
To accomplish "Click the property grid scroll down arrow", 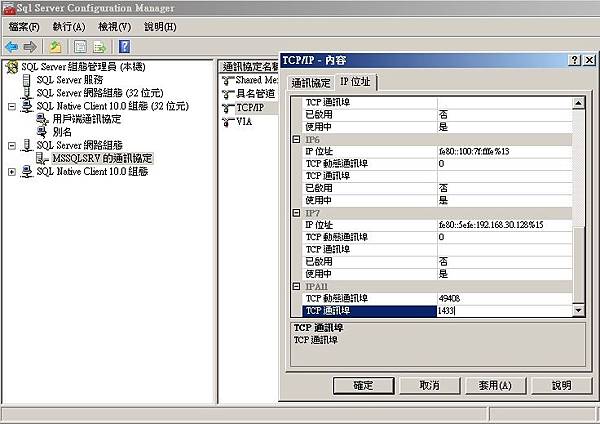I will (578, 310).
